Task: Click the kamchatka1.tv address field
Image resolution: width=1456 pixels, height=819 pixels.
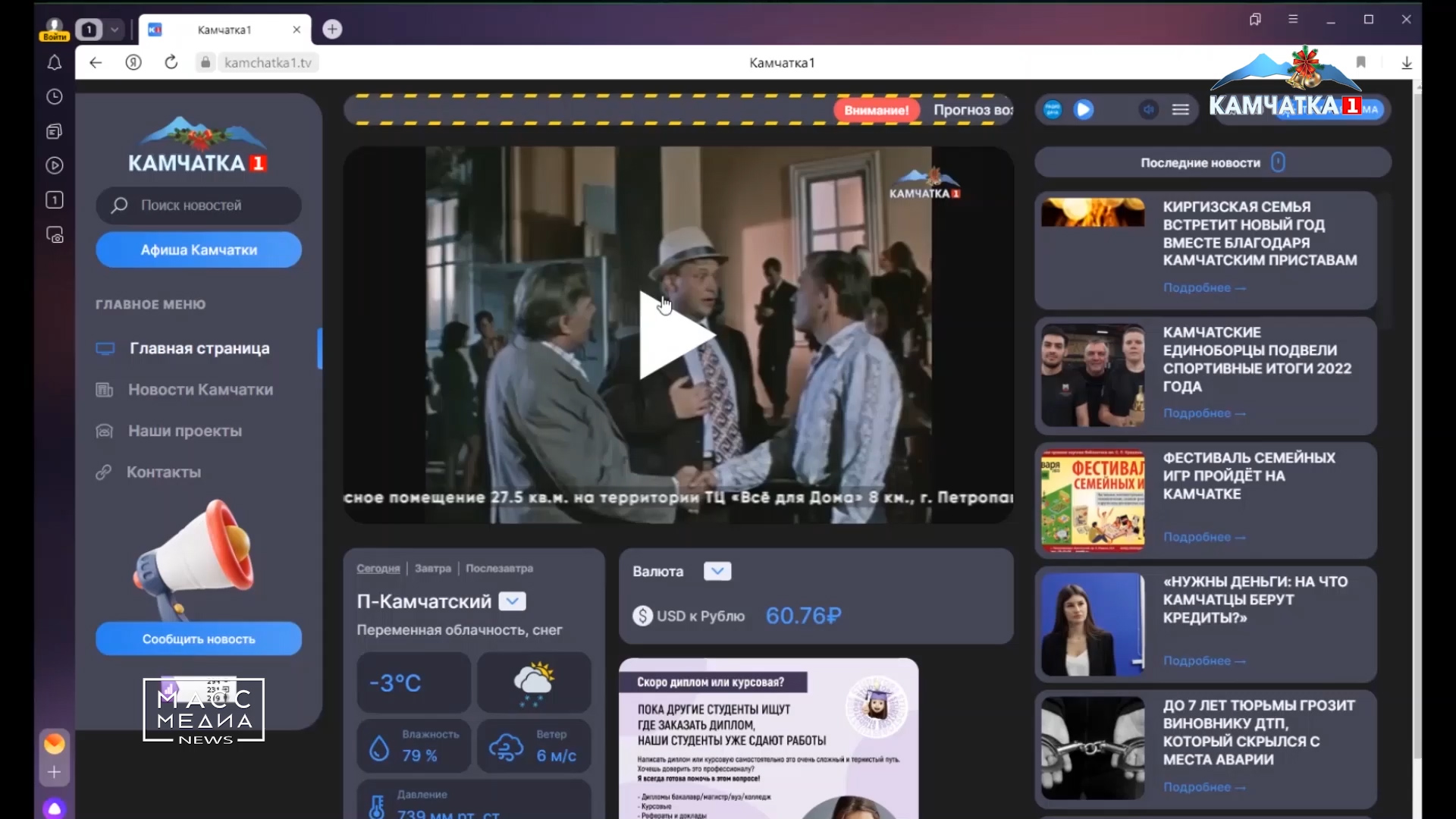Action: click(268, 63)
